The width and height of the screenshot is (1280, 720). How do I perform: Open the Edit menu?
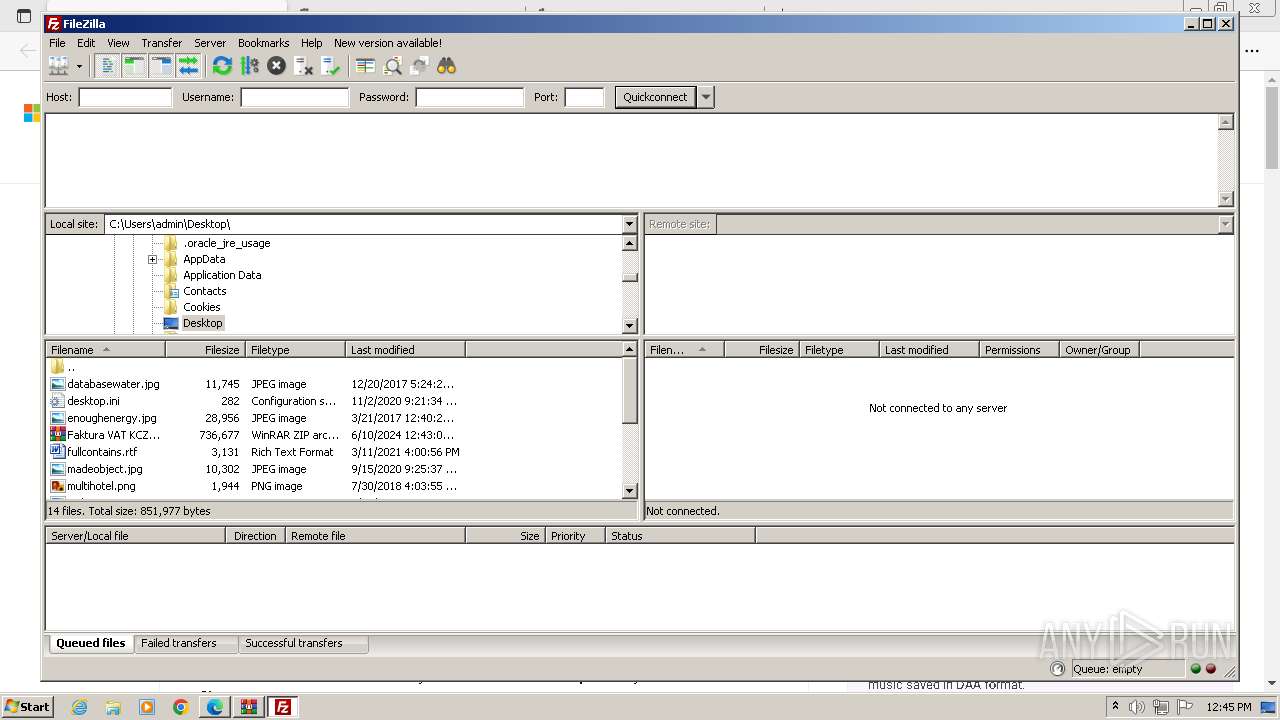pyautogui.click(x=86, y=43)
